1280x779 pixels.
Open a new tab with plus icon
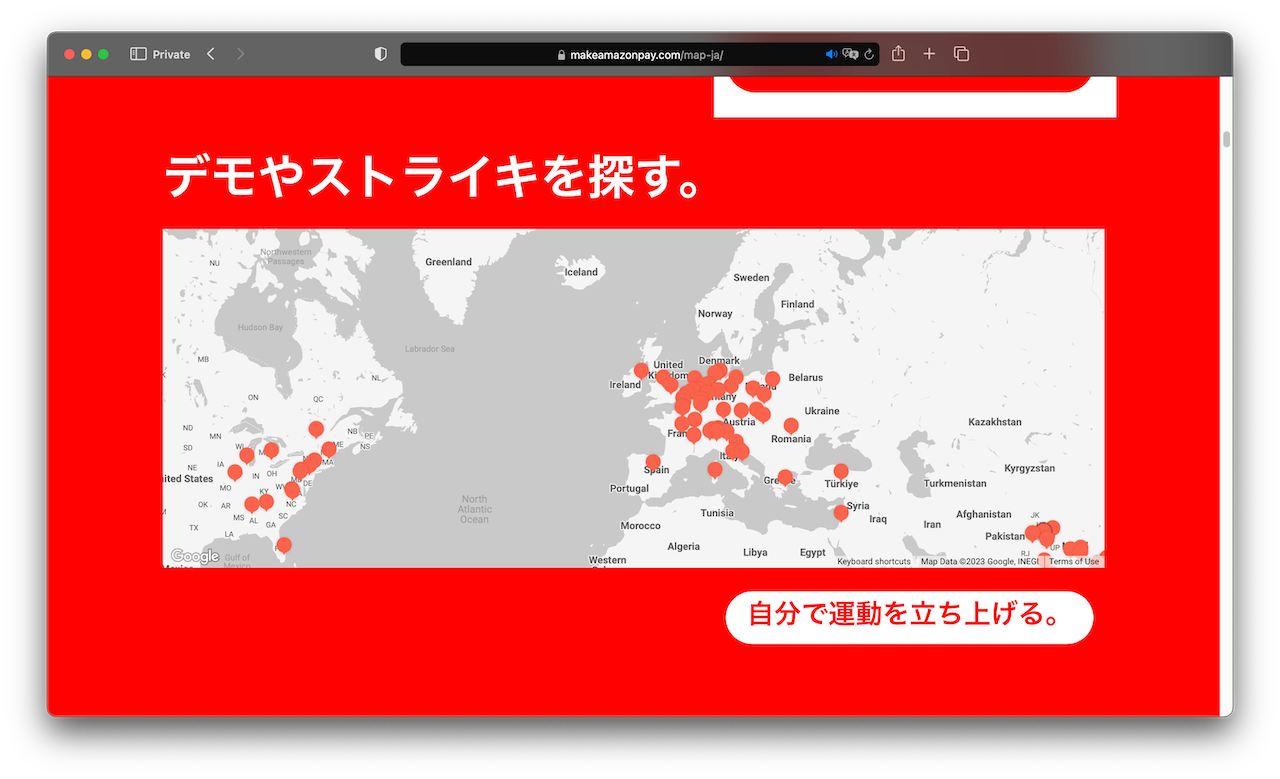point(929,54)
